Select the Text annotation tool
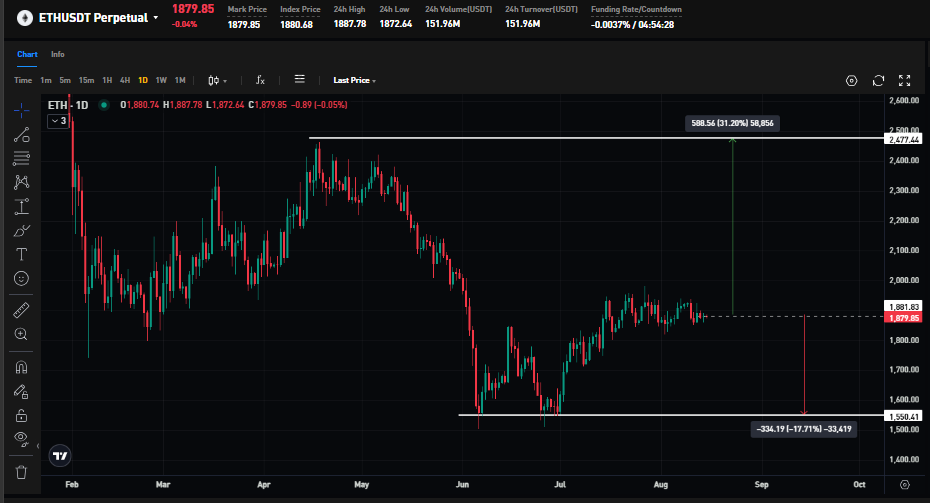This screenshot has height=503, width=930. click(21, 254)
